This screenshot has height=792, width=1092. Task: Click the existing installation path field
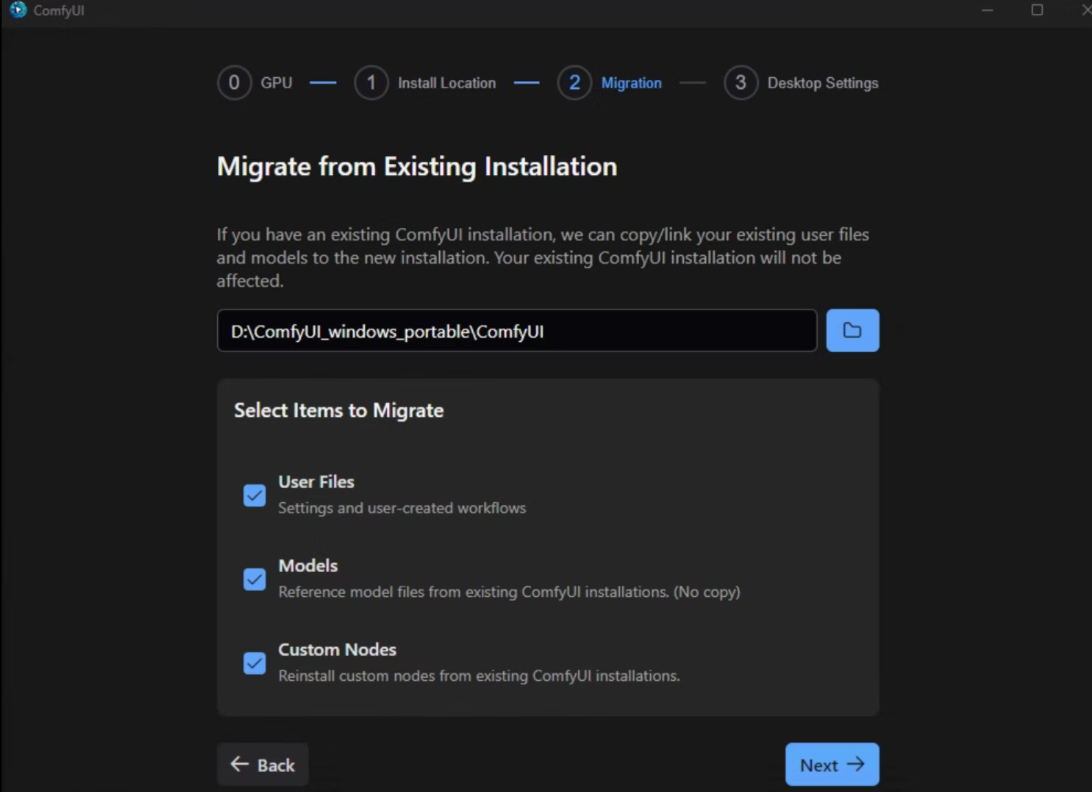coord(517,330)
